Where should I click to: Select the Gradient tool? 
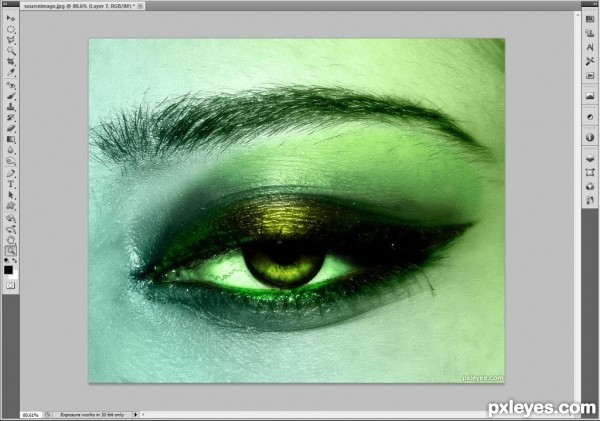pos(11,139)
